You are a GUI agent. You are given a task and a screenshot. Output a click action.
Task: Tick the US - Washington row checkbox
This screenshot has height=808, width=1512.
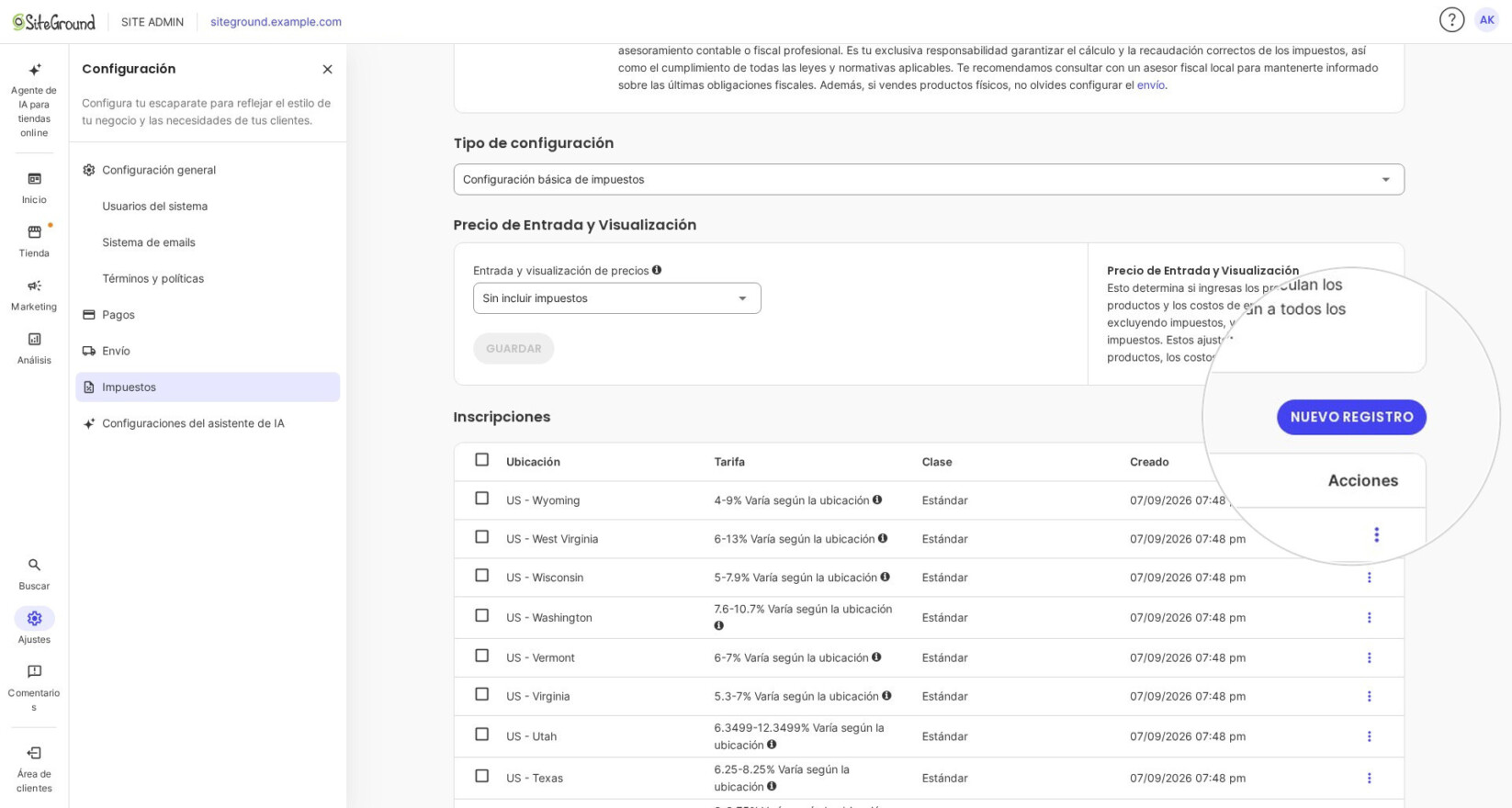click(x=481, y=616)
